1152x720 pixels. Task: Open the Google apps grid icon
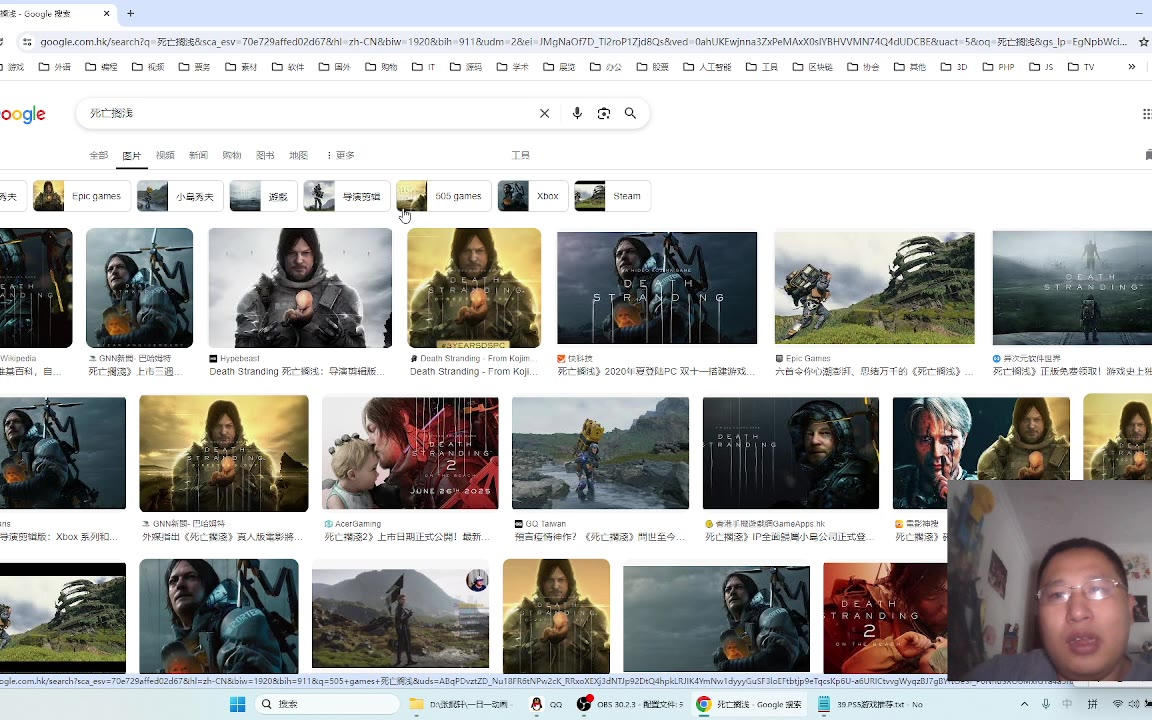tap(1146, 113)
